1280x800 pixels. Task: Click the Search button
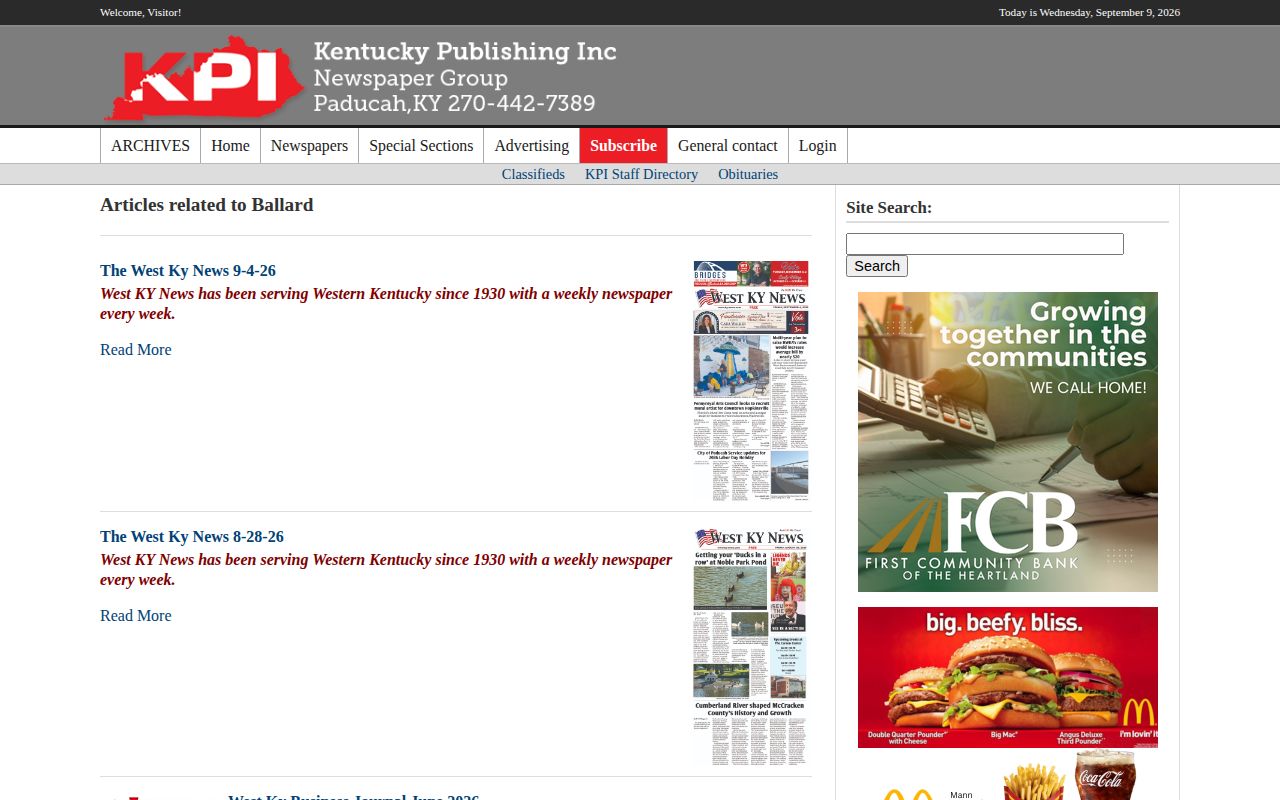(877, 266)
